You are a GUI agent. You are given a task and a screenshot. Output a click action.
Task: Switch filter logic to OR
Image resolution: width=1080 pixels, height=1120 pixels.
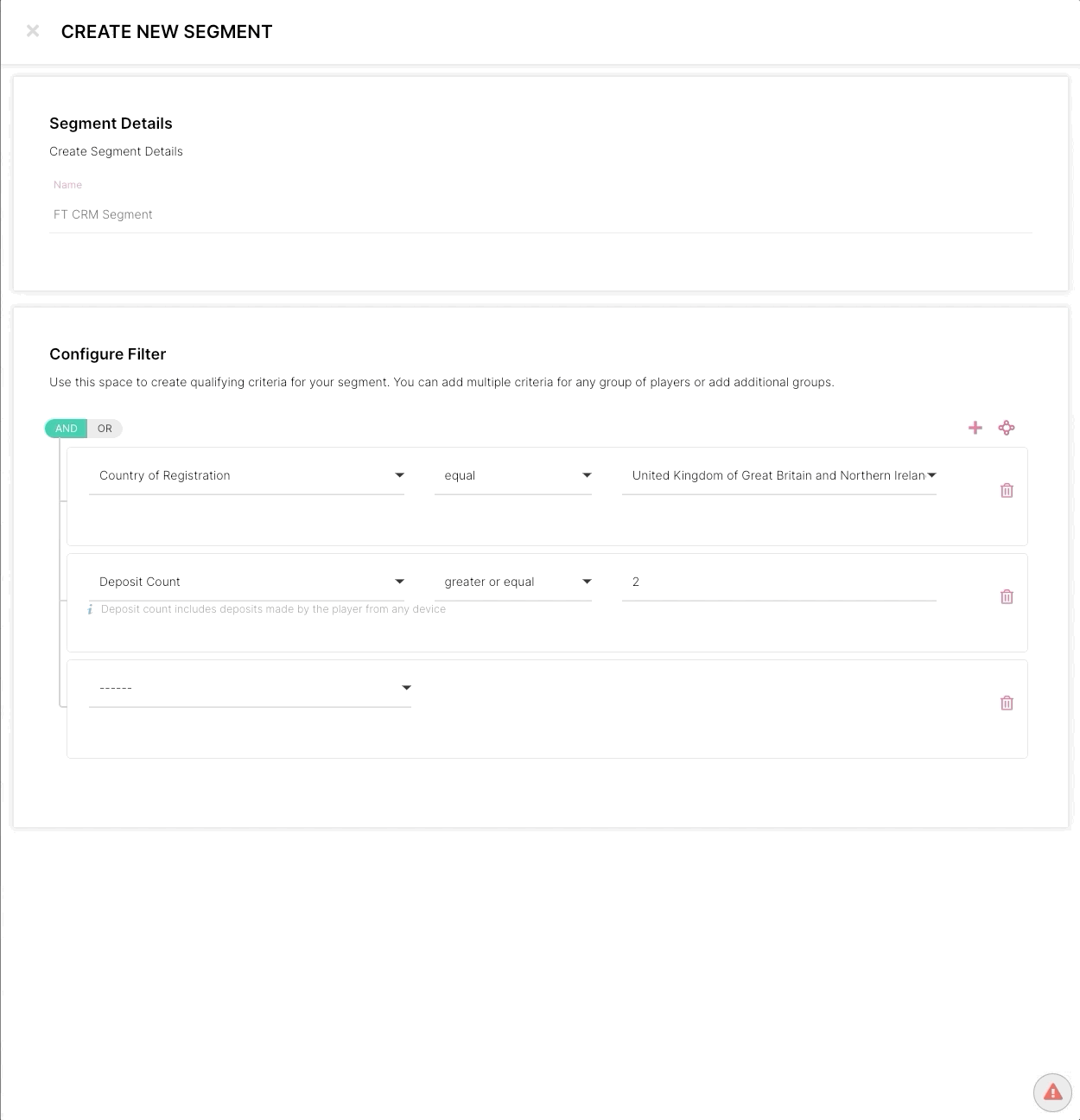pos(105,429)
